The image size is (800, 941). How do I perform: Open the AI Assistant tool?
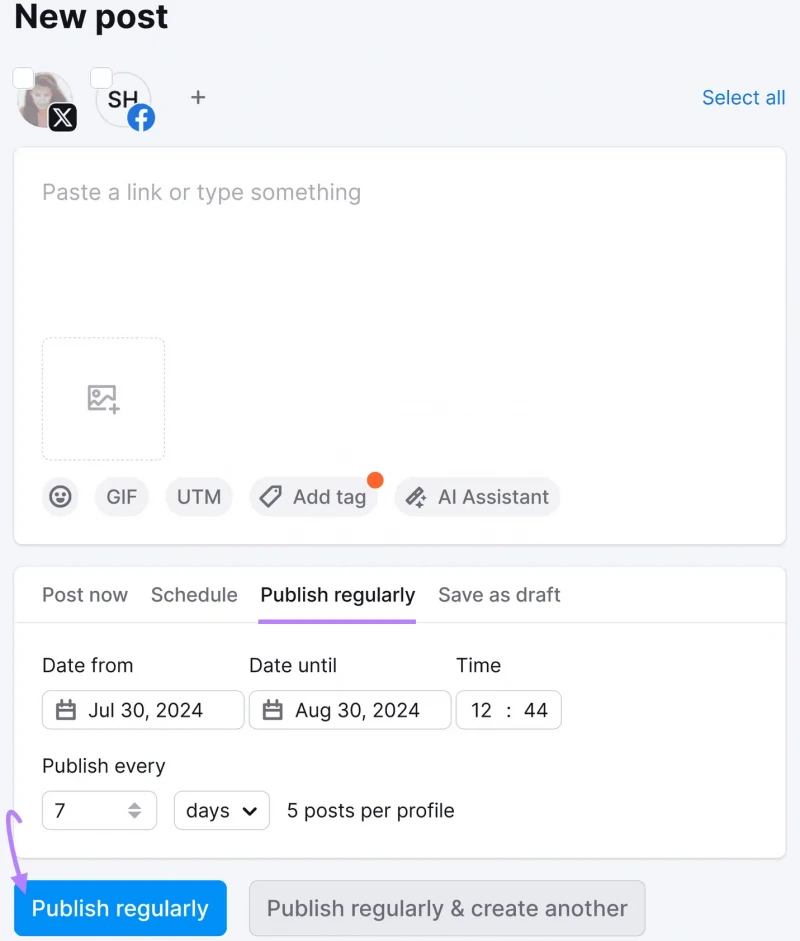tap(477, 497)
